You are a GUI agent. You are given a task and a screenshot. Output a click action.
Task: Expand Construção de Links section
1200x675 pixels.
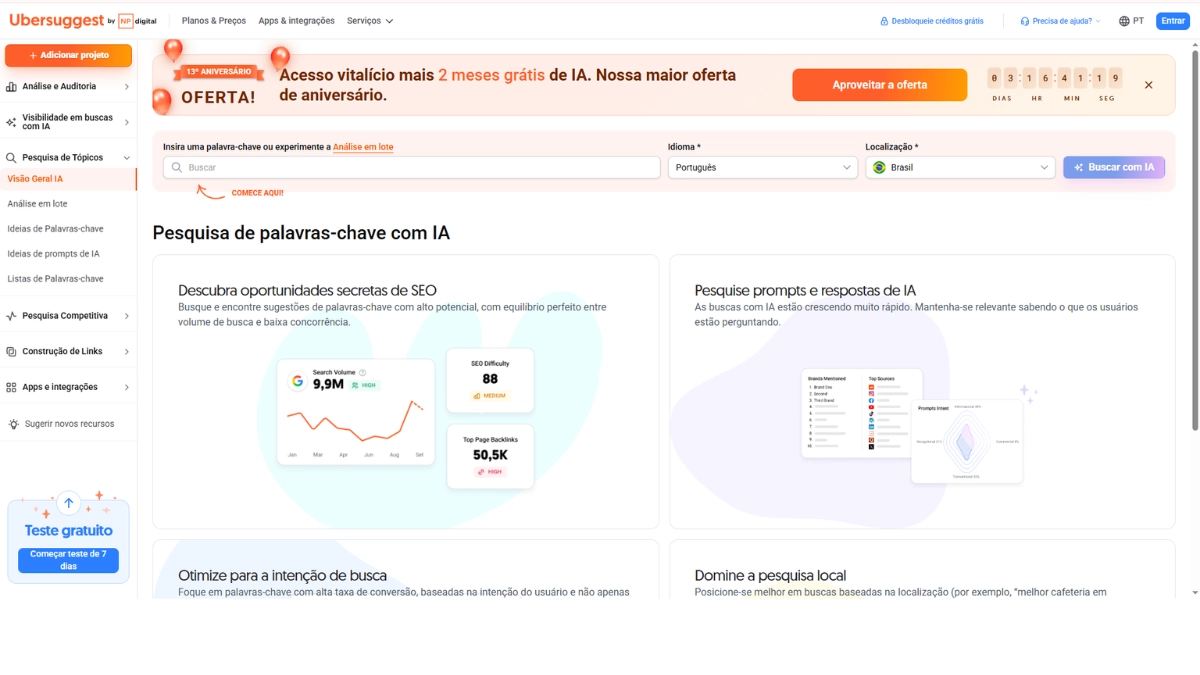127,352
